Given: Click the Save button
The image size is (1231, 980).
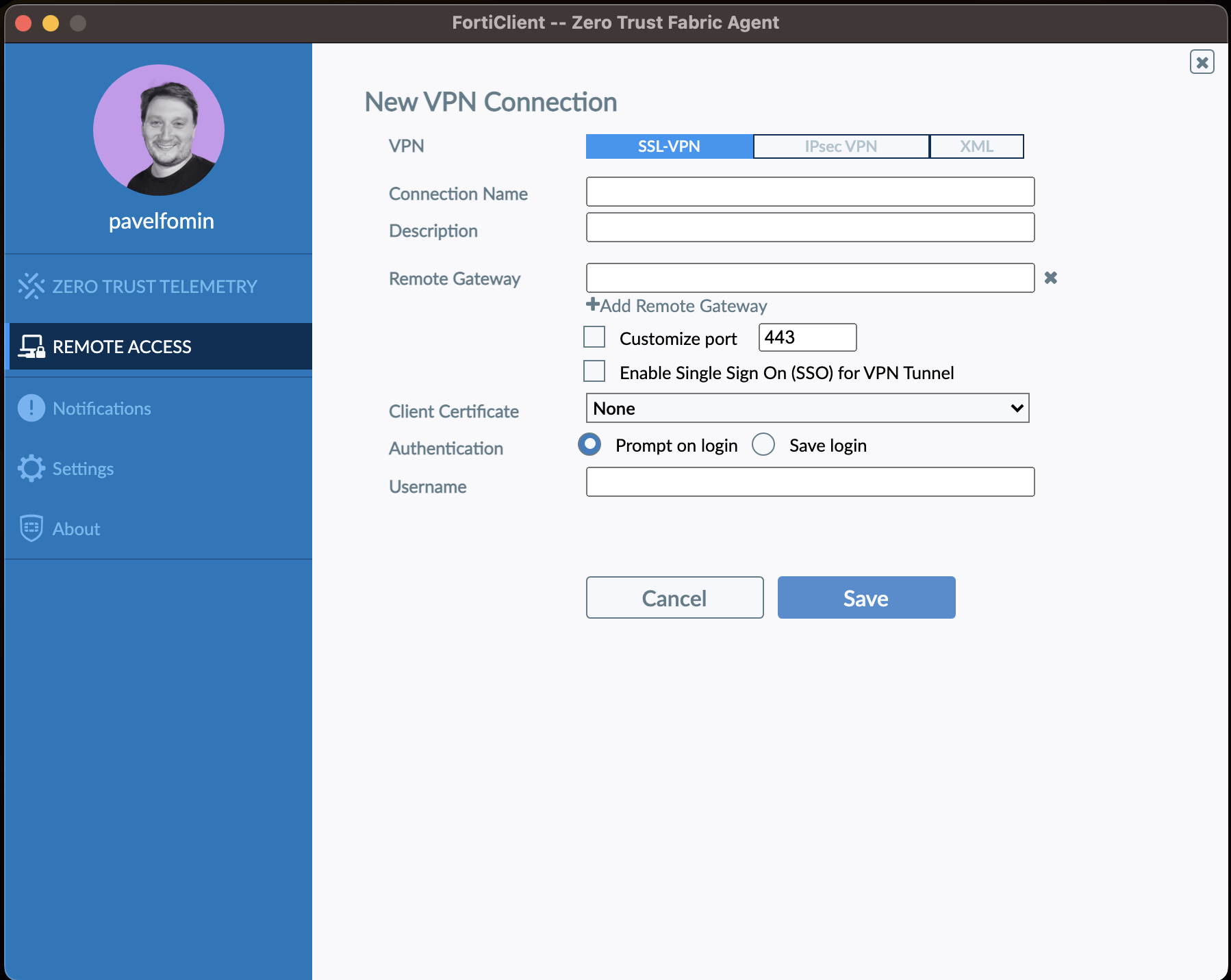Looking at the screenshot, I should click(866, 597).
